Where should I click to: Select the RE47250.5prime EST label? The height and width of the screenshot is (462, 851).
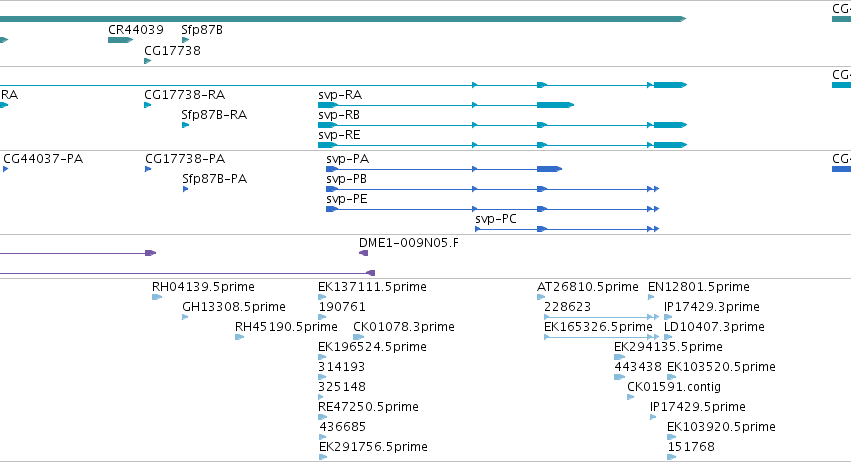369,407
